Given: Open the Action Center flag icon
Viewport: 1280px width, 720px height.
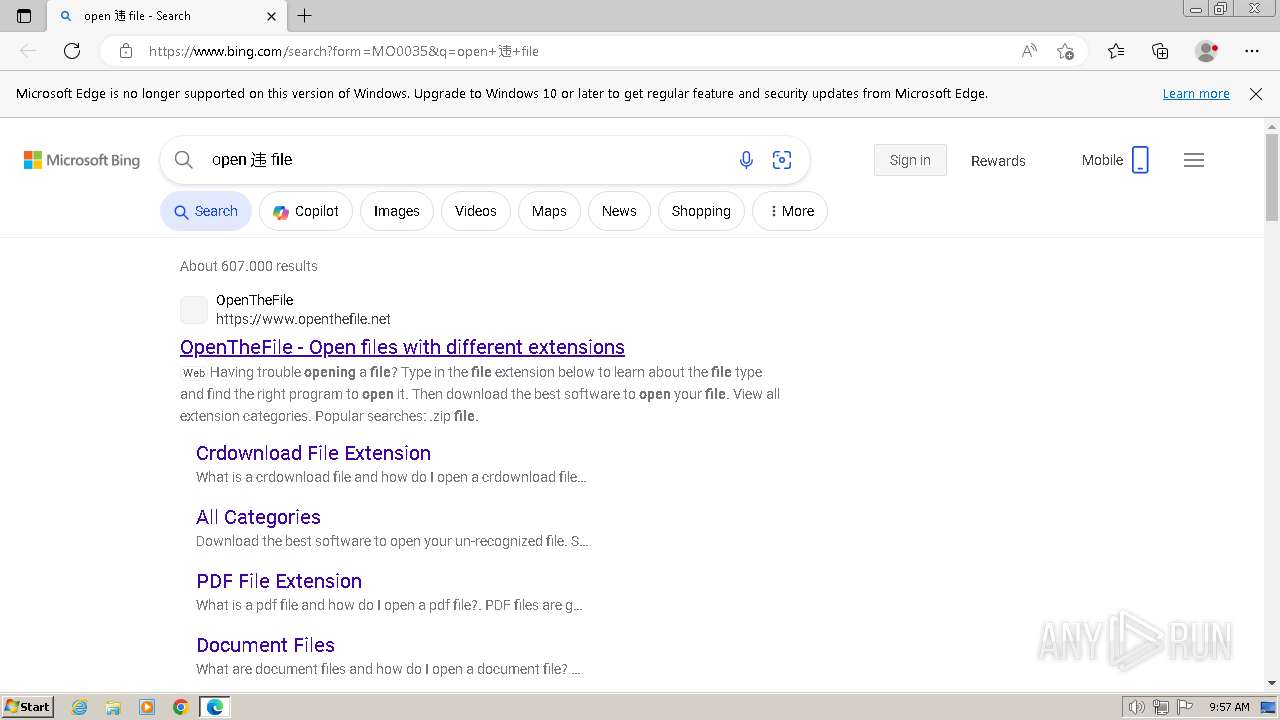Looking at the screenshot, I should tap(1184, 707).
